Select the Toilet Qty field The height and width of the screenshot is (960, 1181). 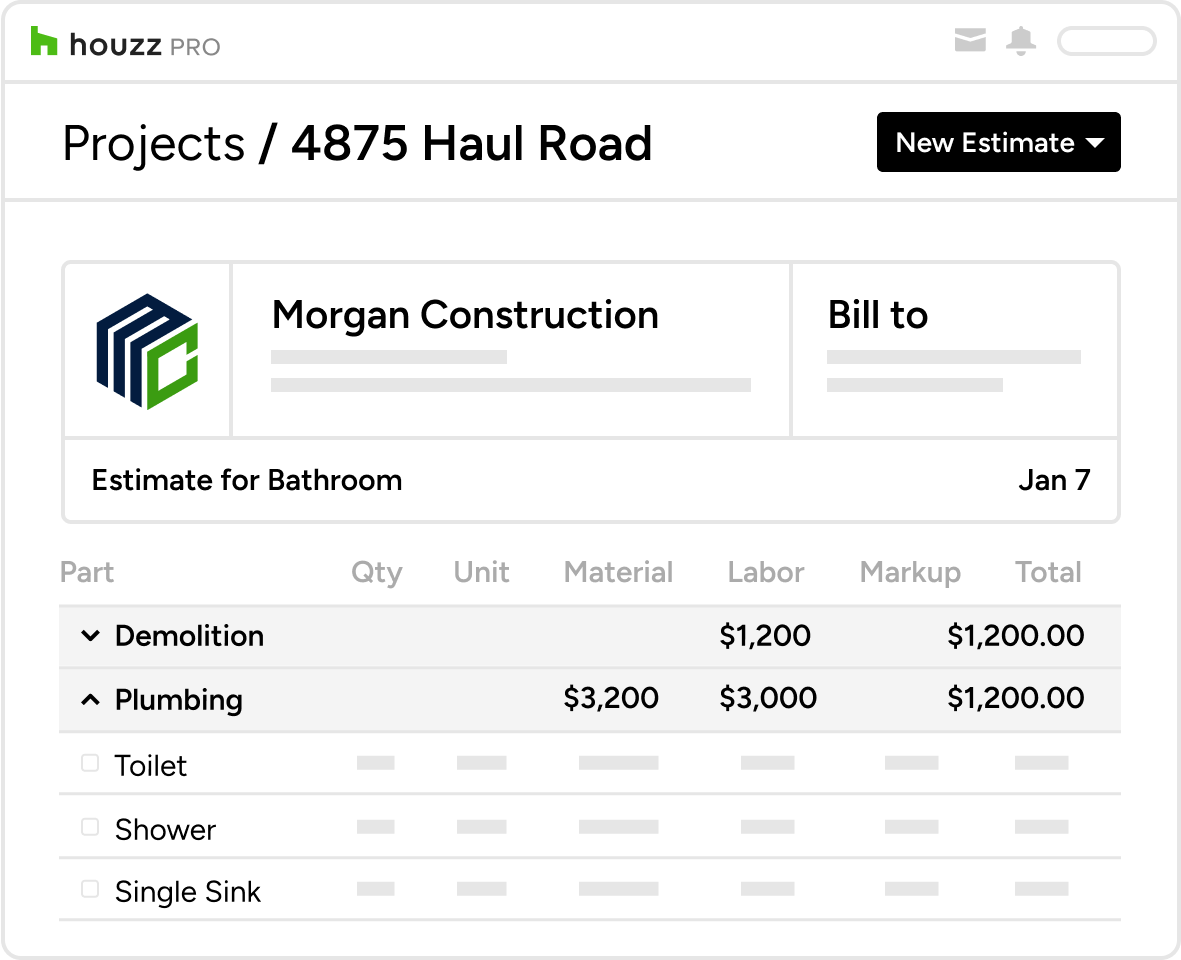[376, 761]
